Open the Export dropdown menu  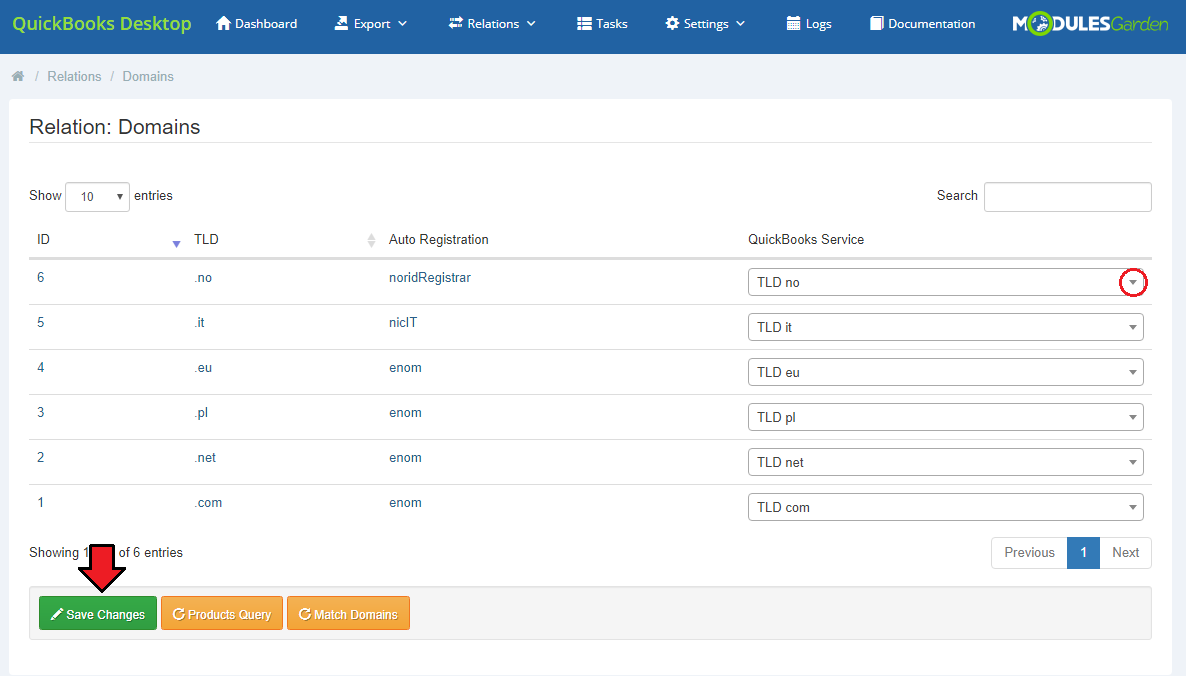371,24
